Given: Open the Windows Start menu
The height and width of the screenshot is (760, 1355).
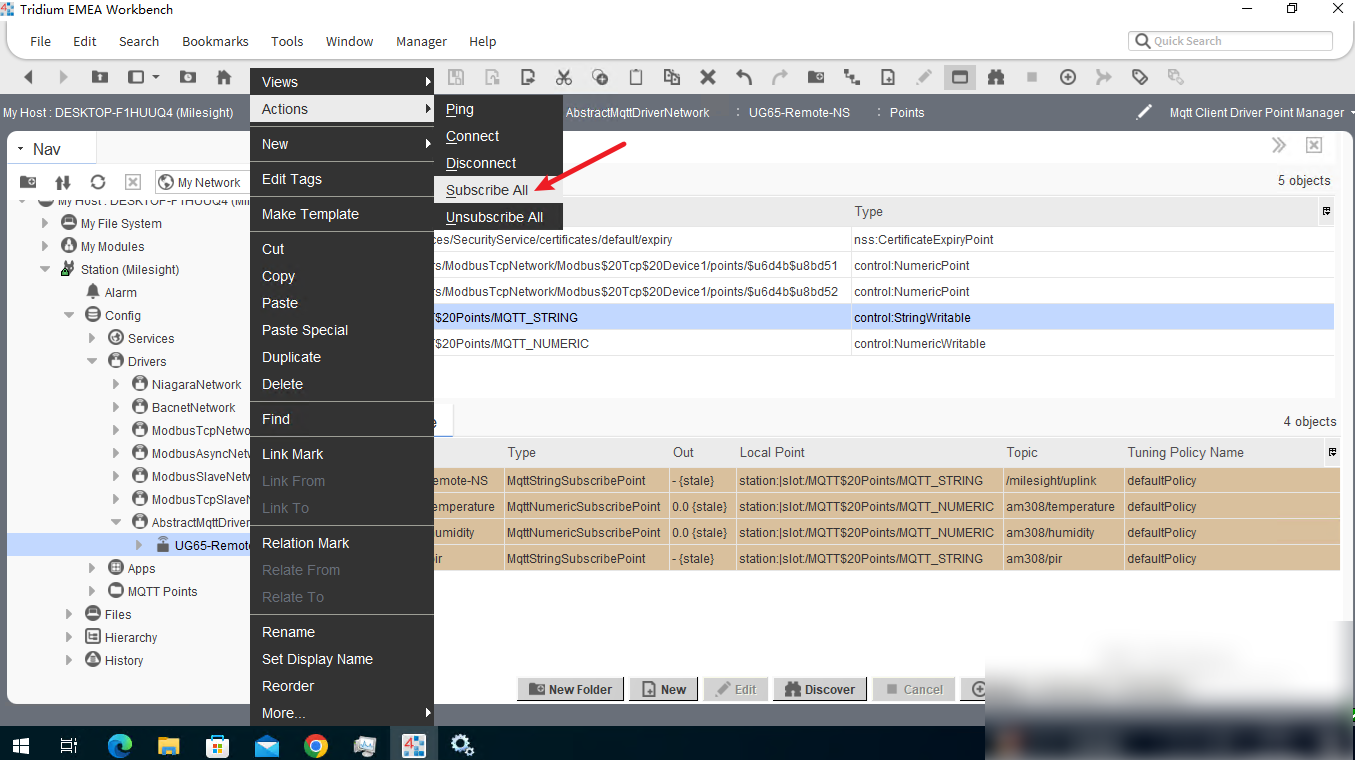Looking at the screenshot, I should (20, 745).
